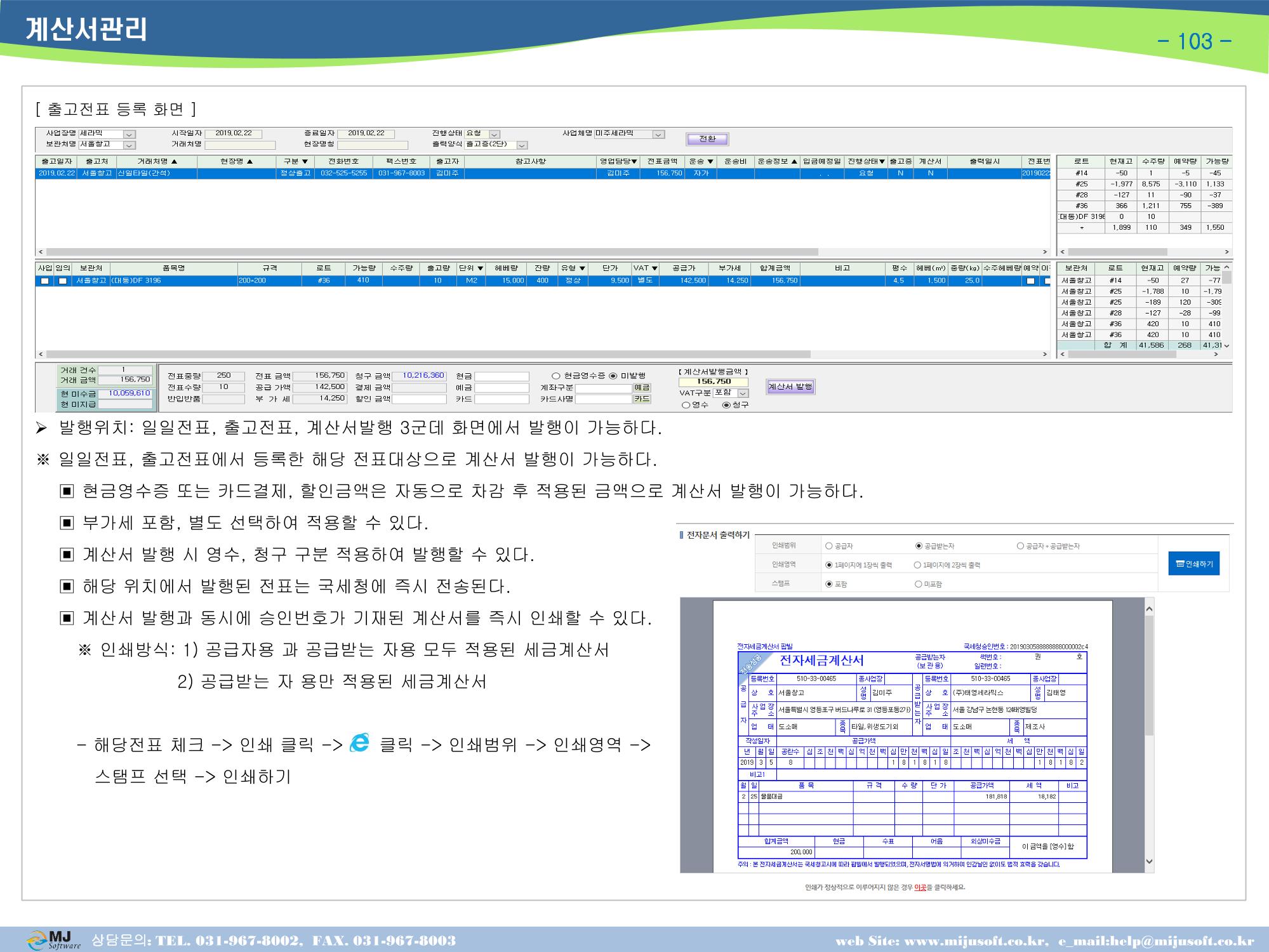The height and width of the screenshot is (952, 1269).
Task: Select item row (대동)DF 3196
Action: pos(543,281)
